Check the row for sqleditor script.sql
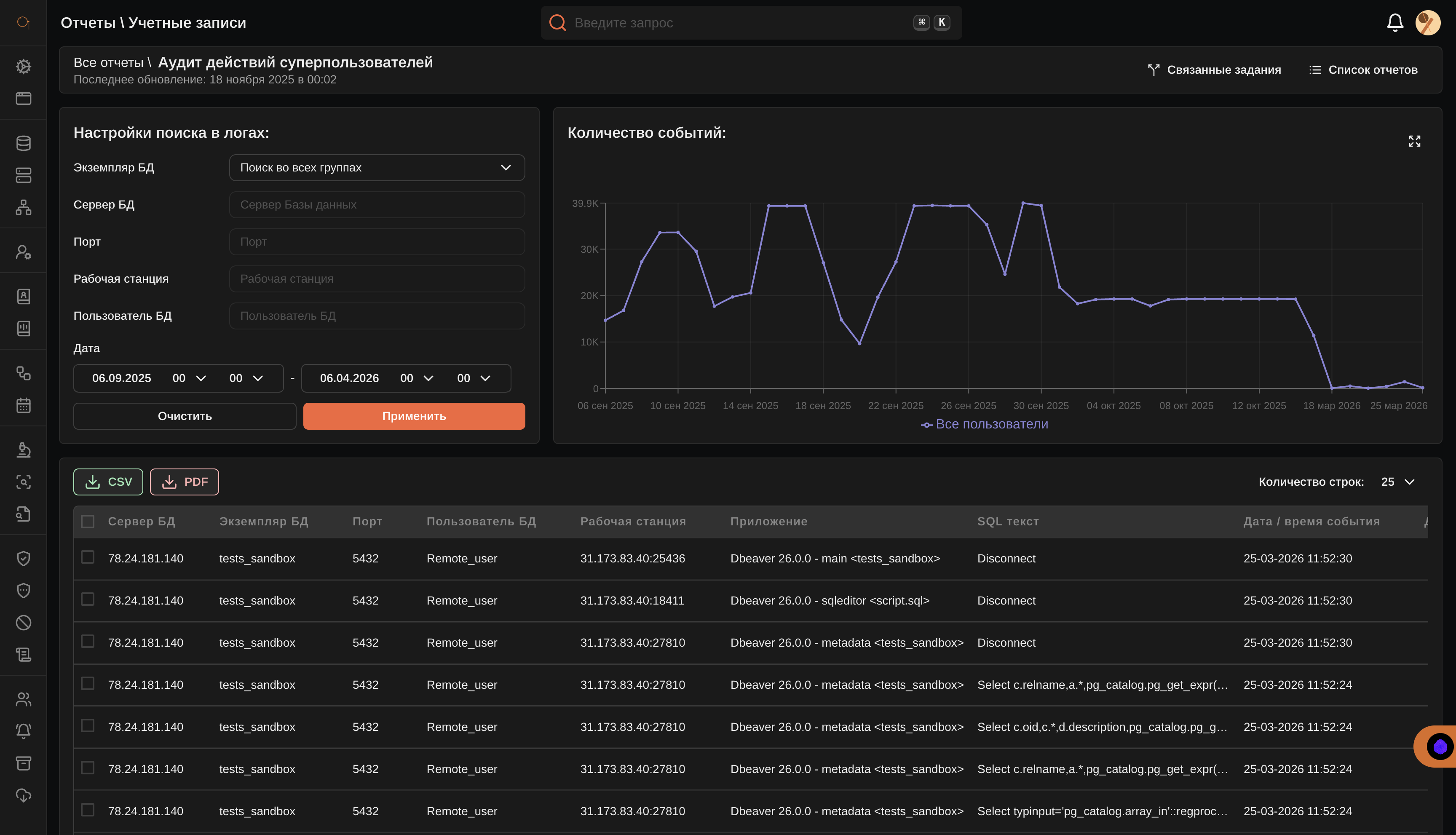 [x=88, y=599]
